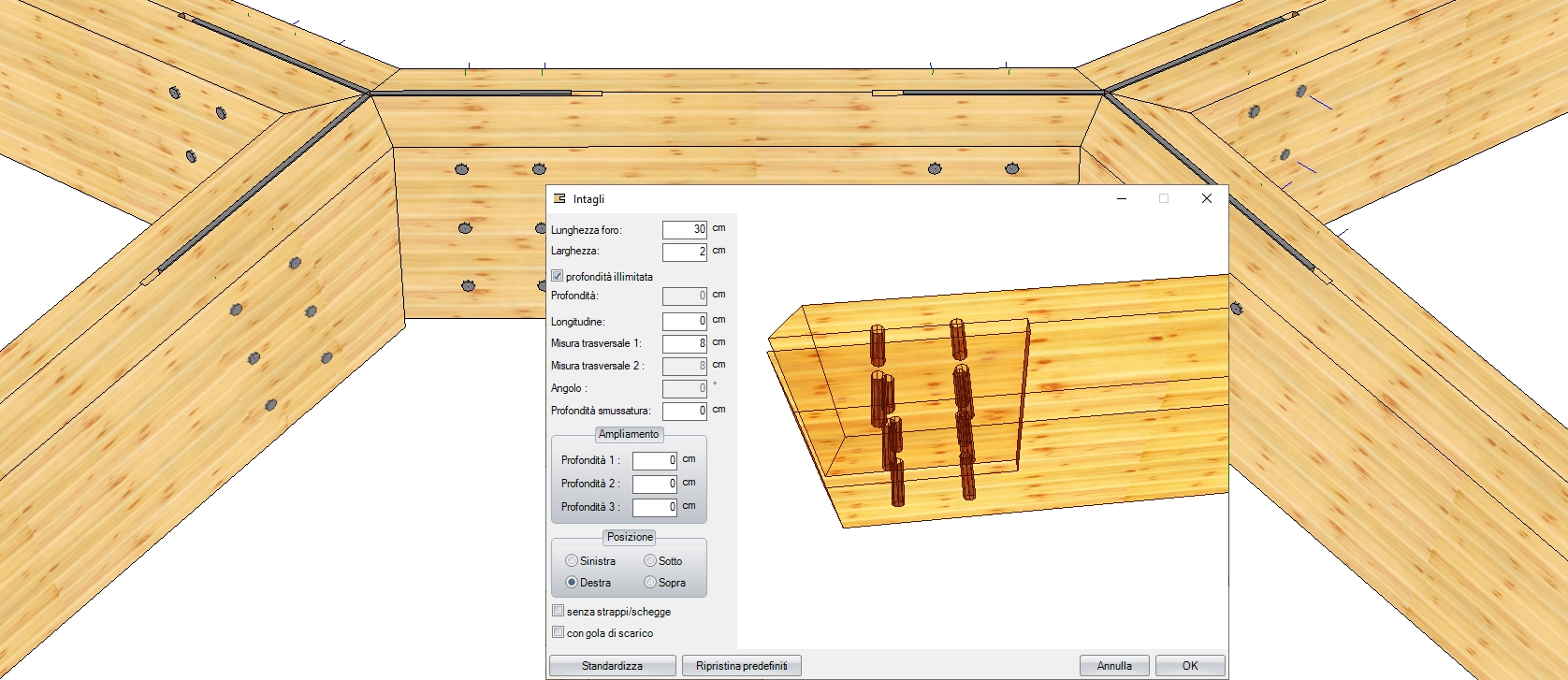Check the con gola di scarico box
Viewport: 1568px width, 680px height.
[x=559, y=632]
